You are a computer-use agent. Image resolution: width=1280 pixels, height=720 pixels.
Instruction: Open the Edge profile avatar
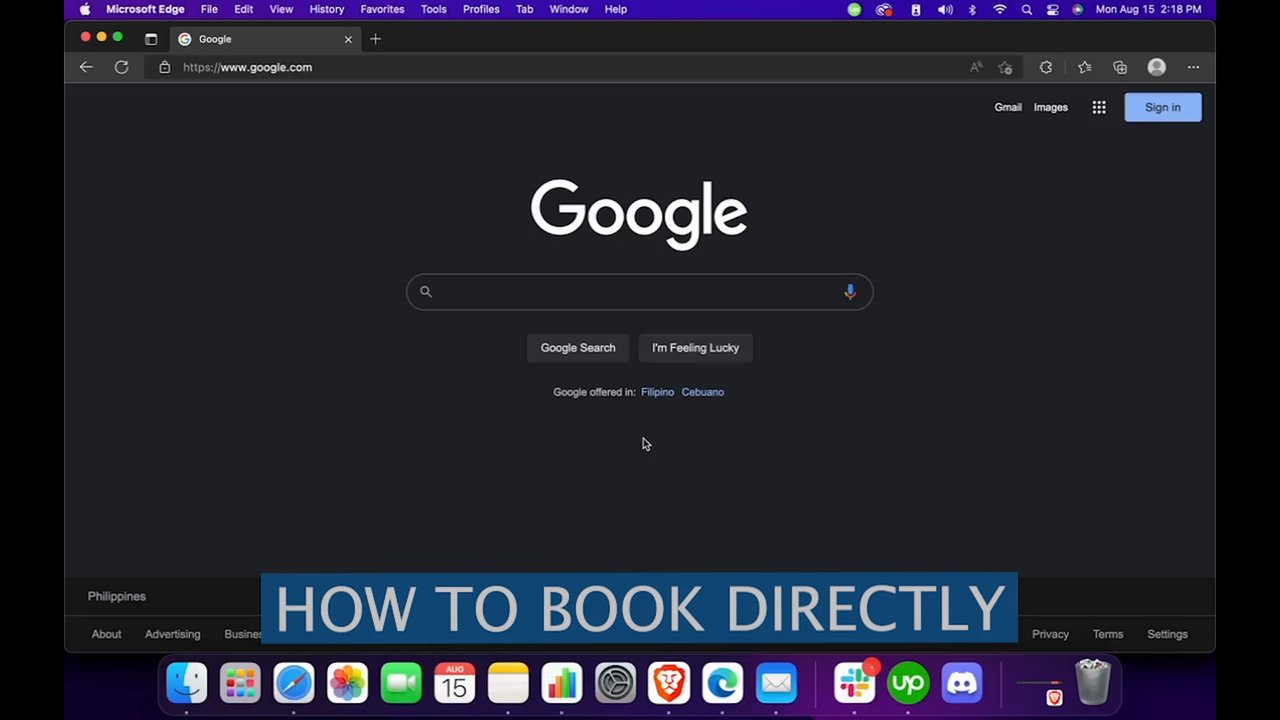(x=1157, y=67)
